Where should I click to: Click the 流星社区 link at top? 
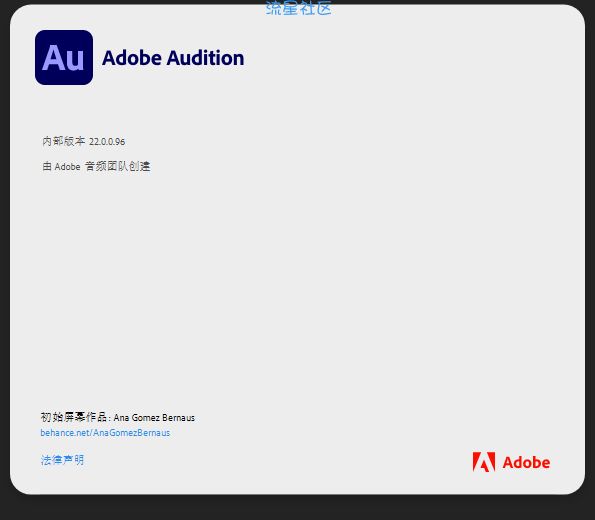pyautogui.click(x=299, y=8)
